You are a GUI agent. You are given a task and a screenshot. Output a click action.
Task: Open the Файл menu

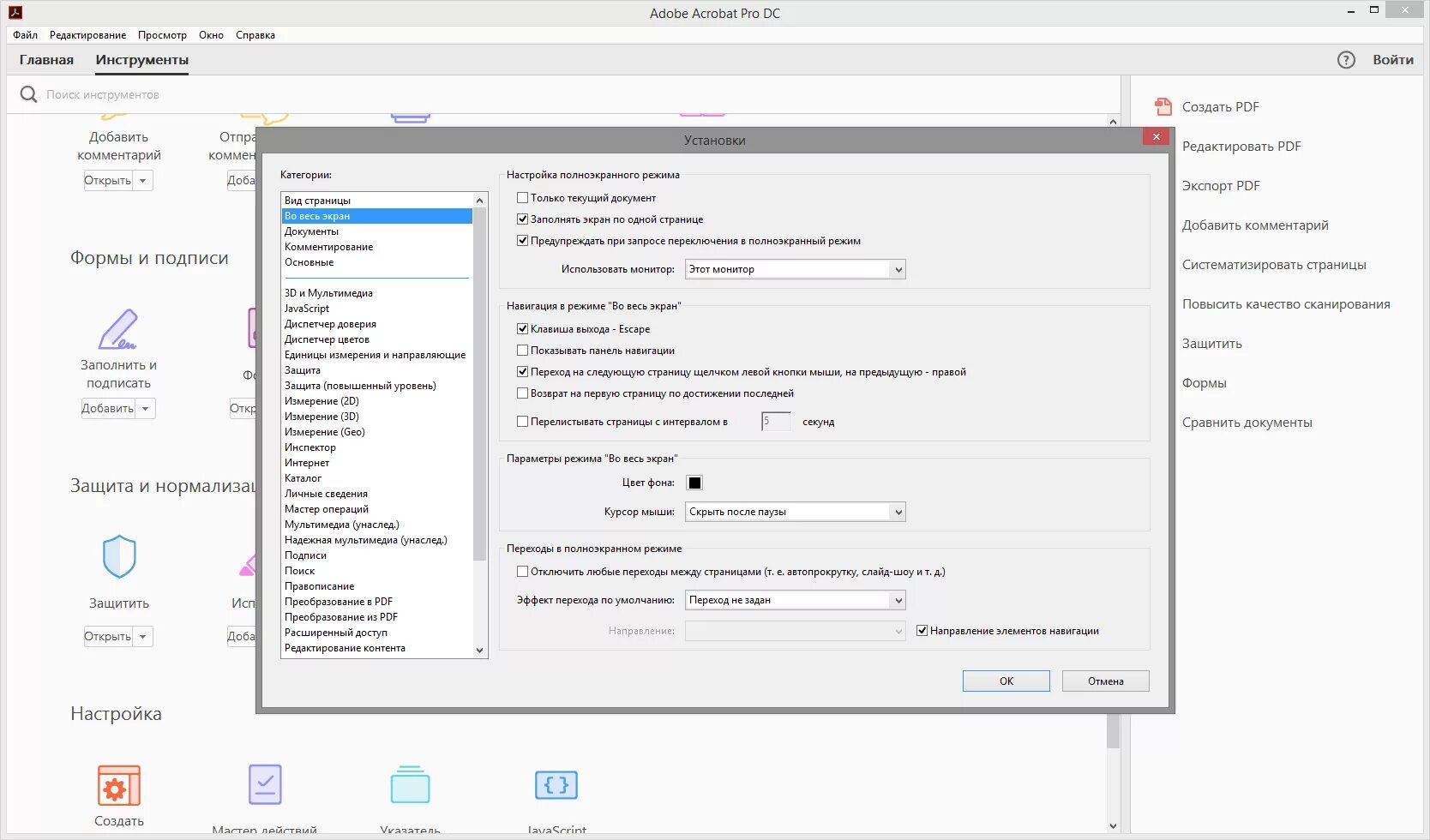point(25,35)
